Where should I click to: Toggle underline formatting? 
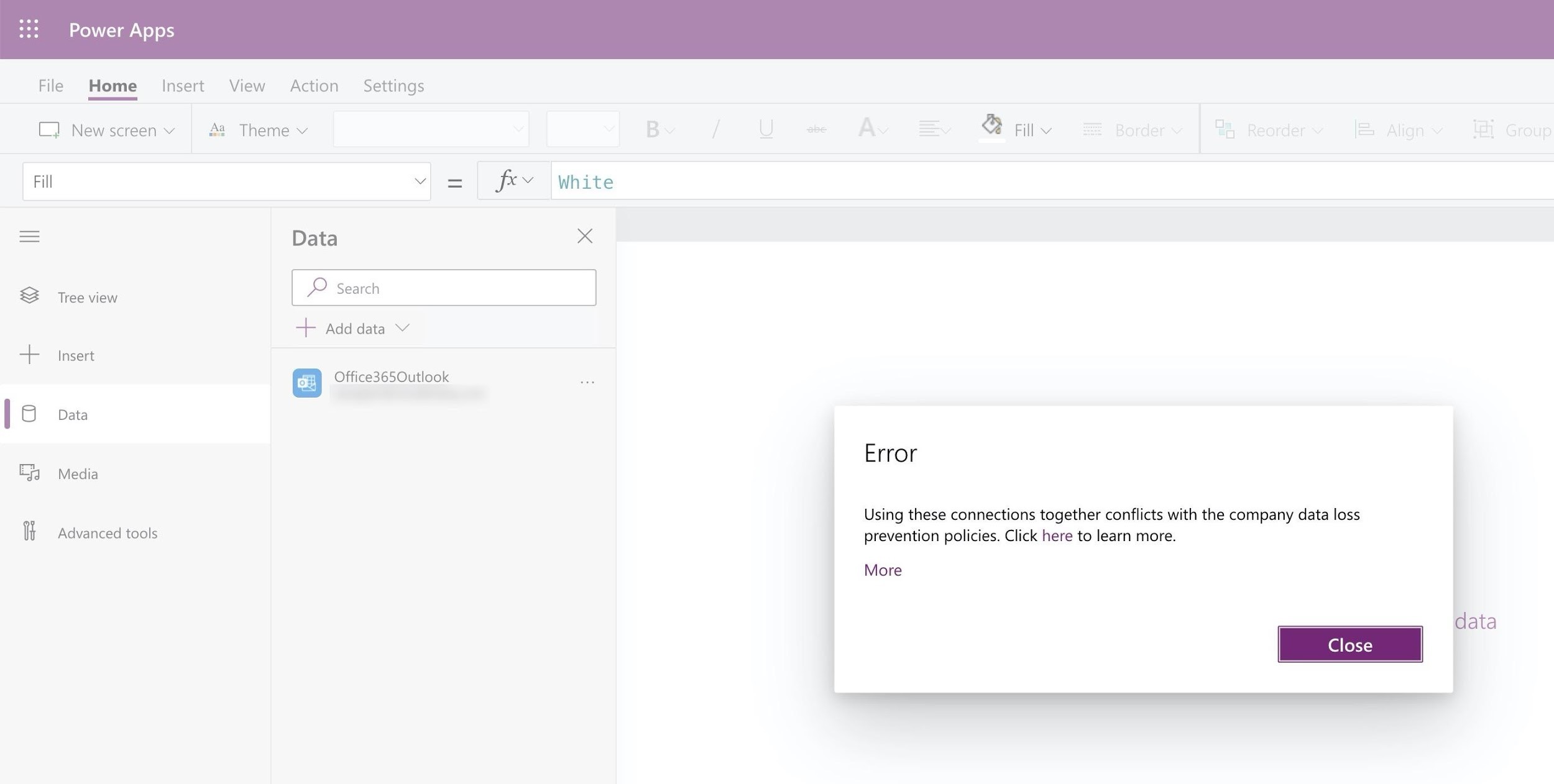(x=766, y=129)
